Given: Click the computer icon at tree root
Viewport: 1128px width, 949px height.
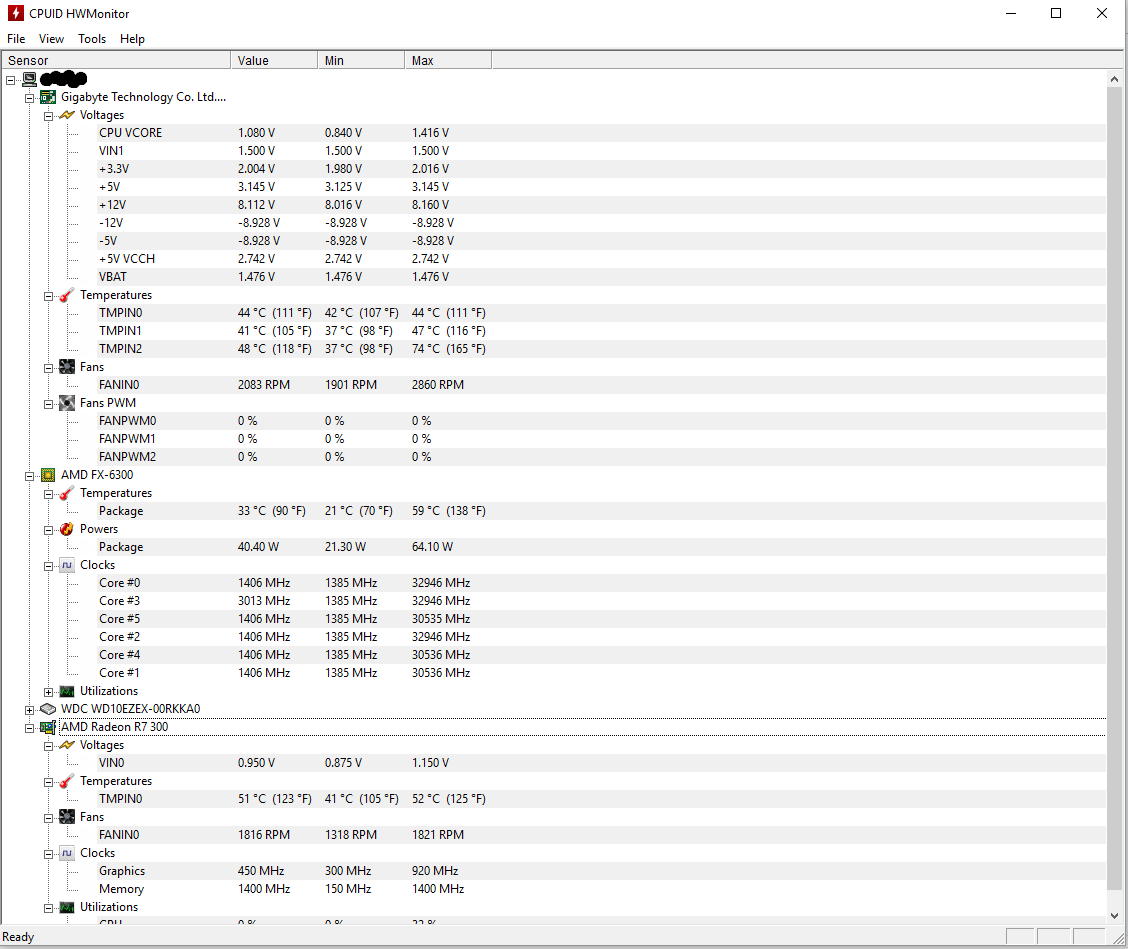Looking at the screenshot, I should pyautogui.click(x=29, y=79).
